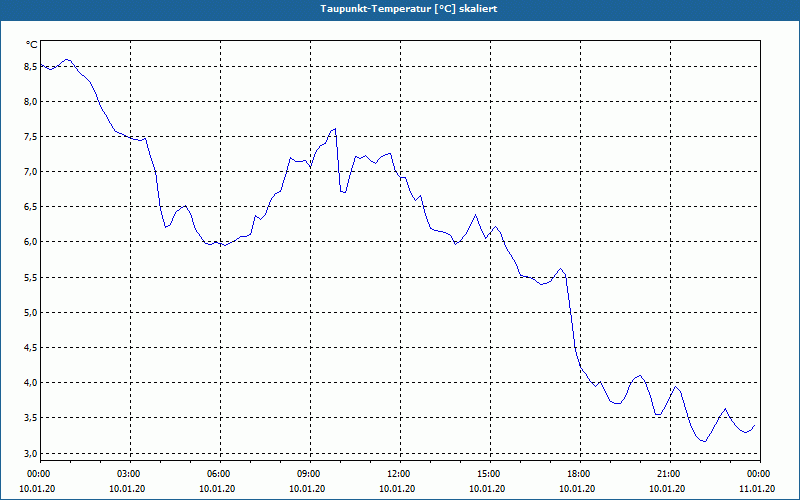Choose the '4,0' y-axis label
Viewport: 800px width, 500px height.
31,383
